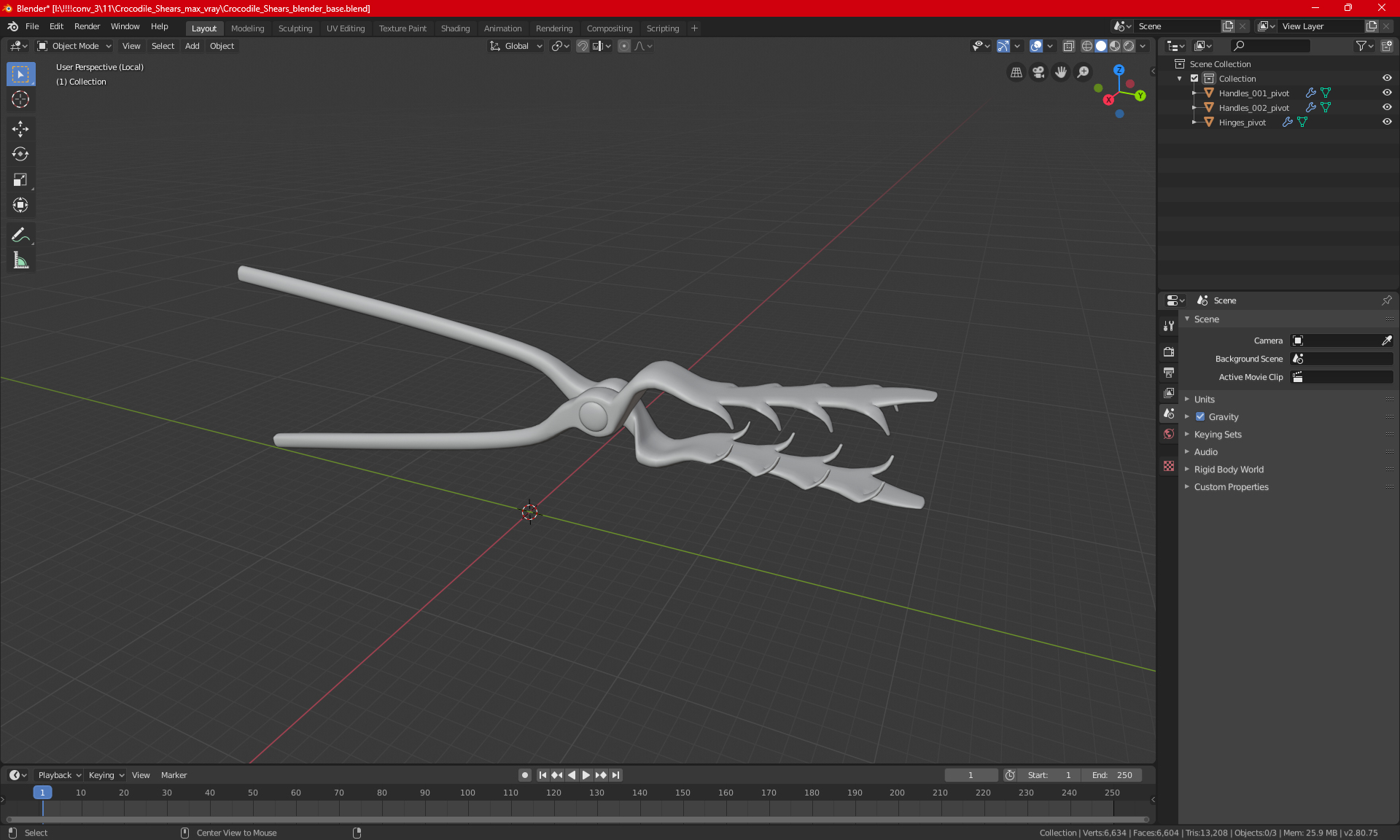Click the End frame 250 field
Image resolution: width=1400 pixels, height=840 pixels.
pyautogui.click(x=1111, y=775)
